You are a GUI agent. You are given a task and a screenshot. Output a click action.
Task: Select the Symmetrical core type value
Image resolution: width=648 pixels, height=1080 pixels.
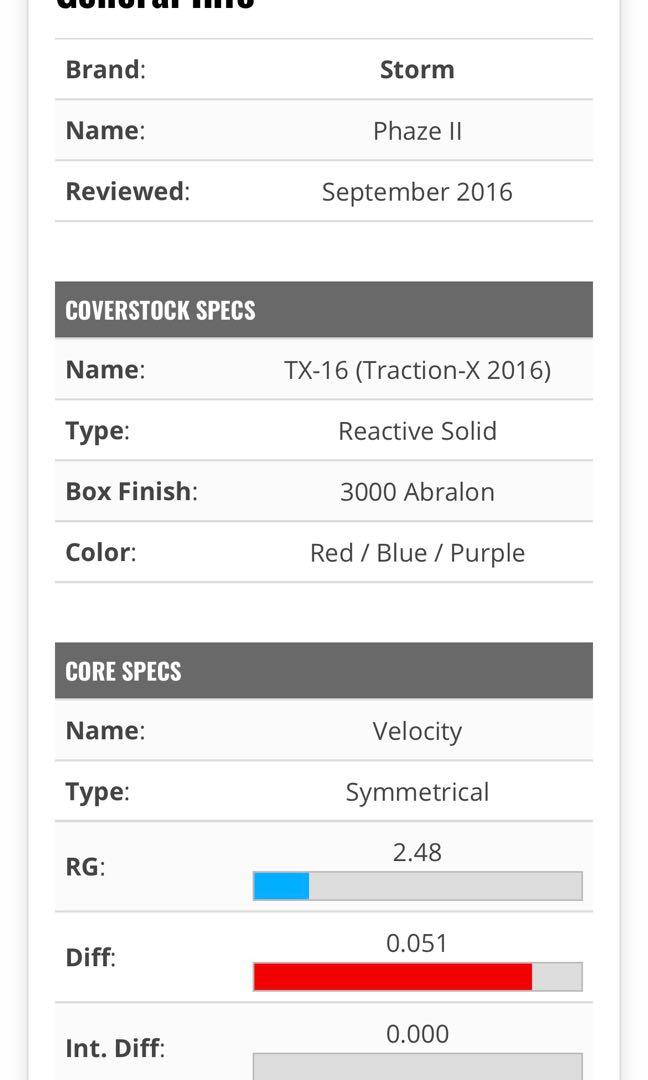tap(417, 792)
